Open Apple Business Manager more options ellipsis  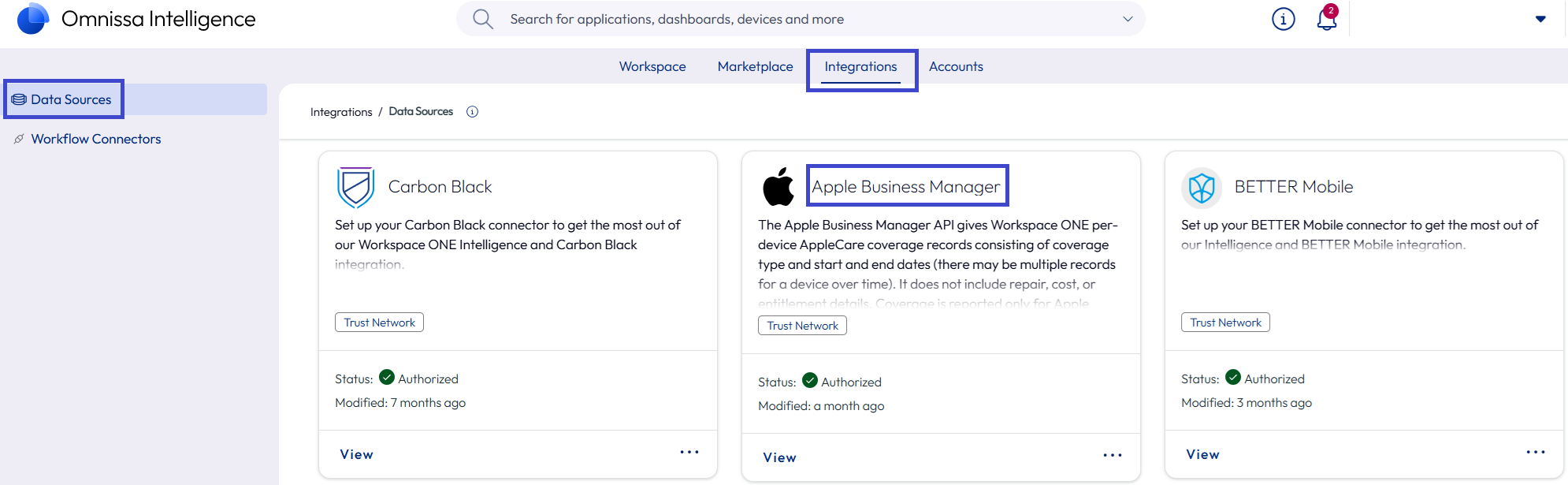tap(1113, 455)
